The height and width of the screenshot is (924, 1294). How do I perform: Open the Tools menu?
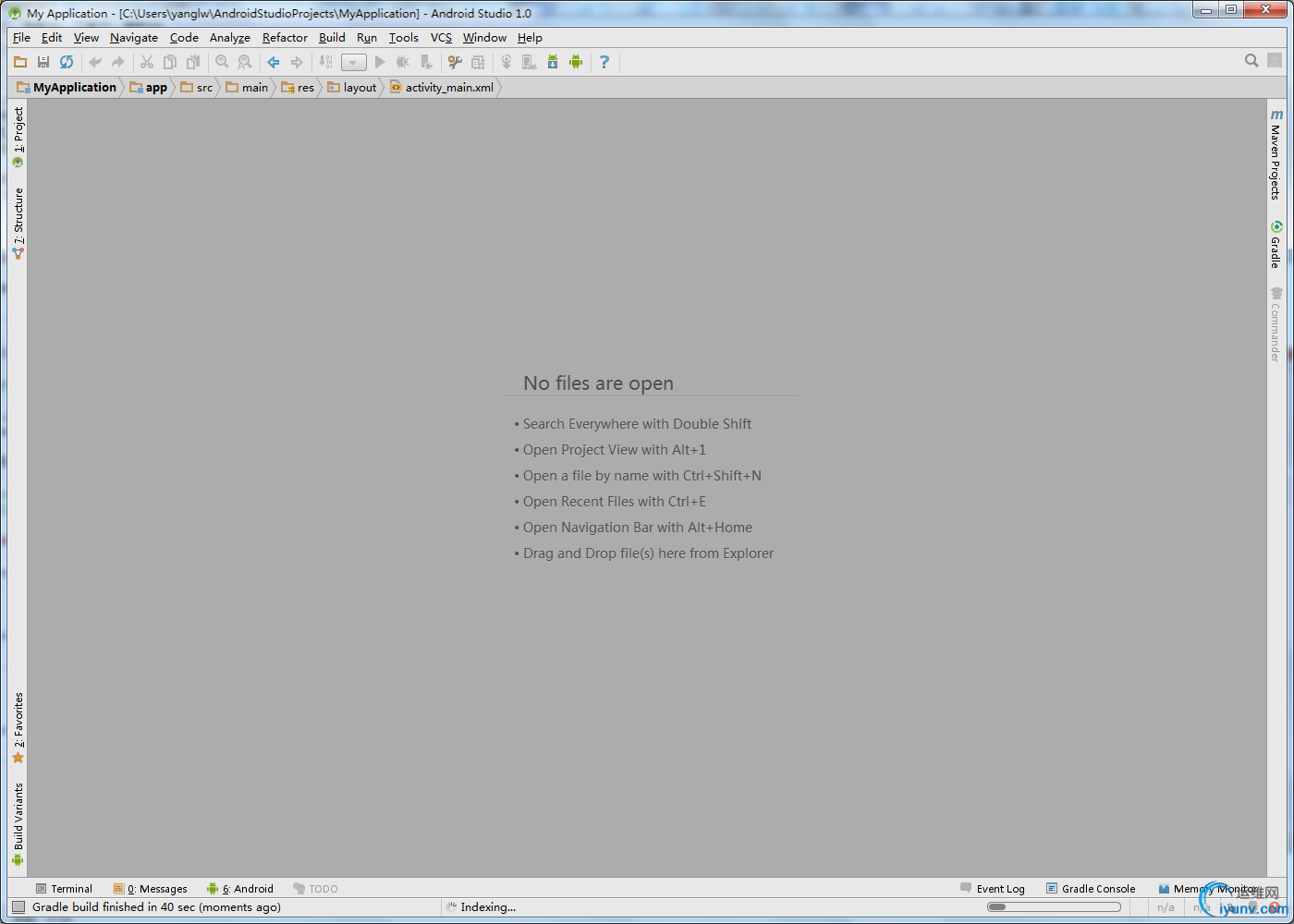403,38
